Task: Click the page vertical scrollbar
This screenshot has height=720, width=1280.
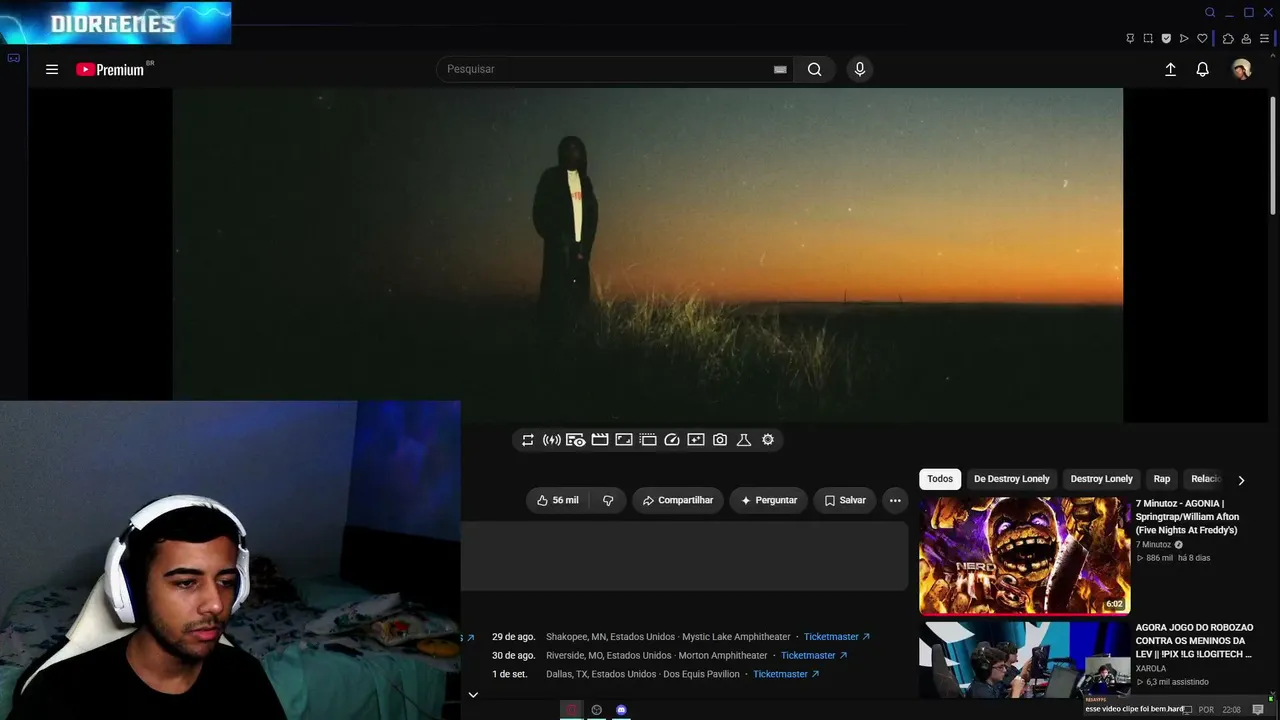Action: [x=1273, y=155]
